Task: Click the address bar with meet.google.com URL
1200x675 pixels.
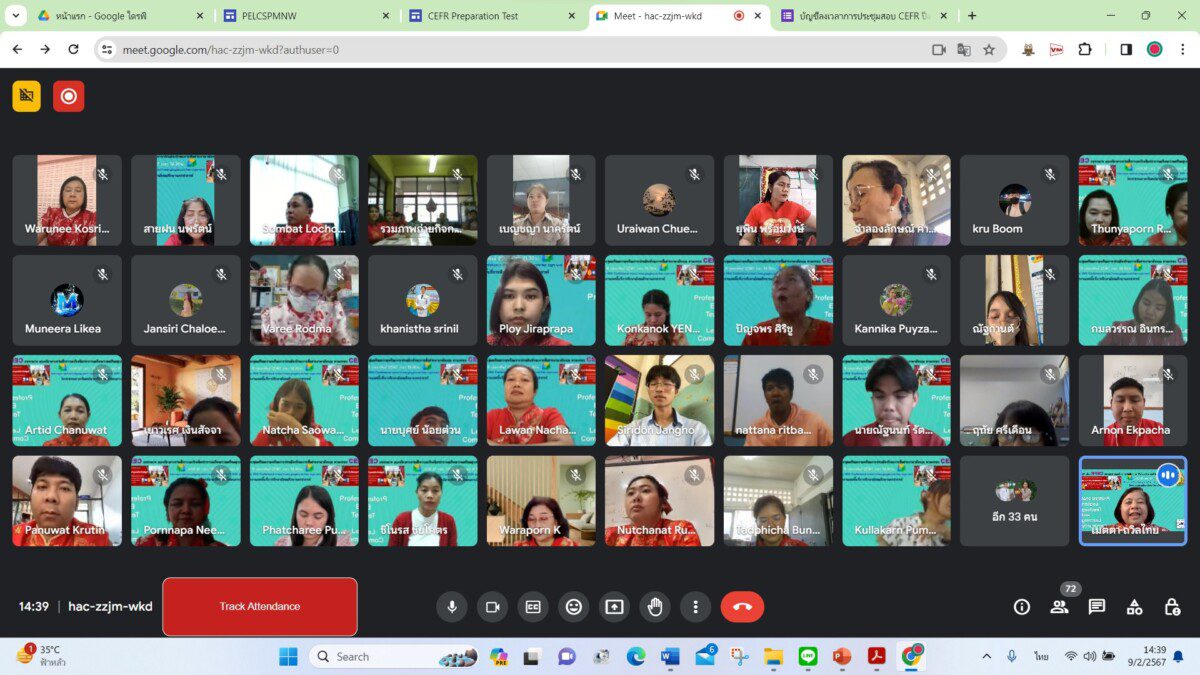Action: pyautogui.click(x=550, y=49)
